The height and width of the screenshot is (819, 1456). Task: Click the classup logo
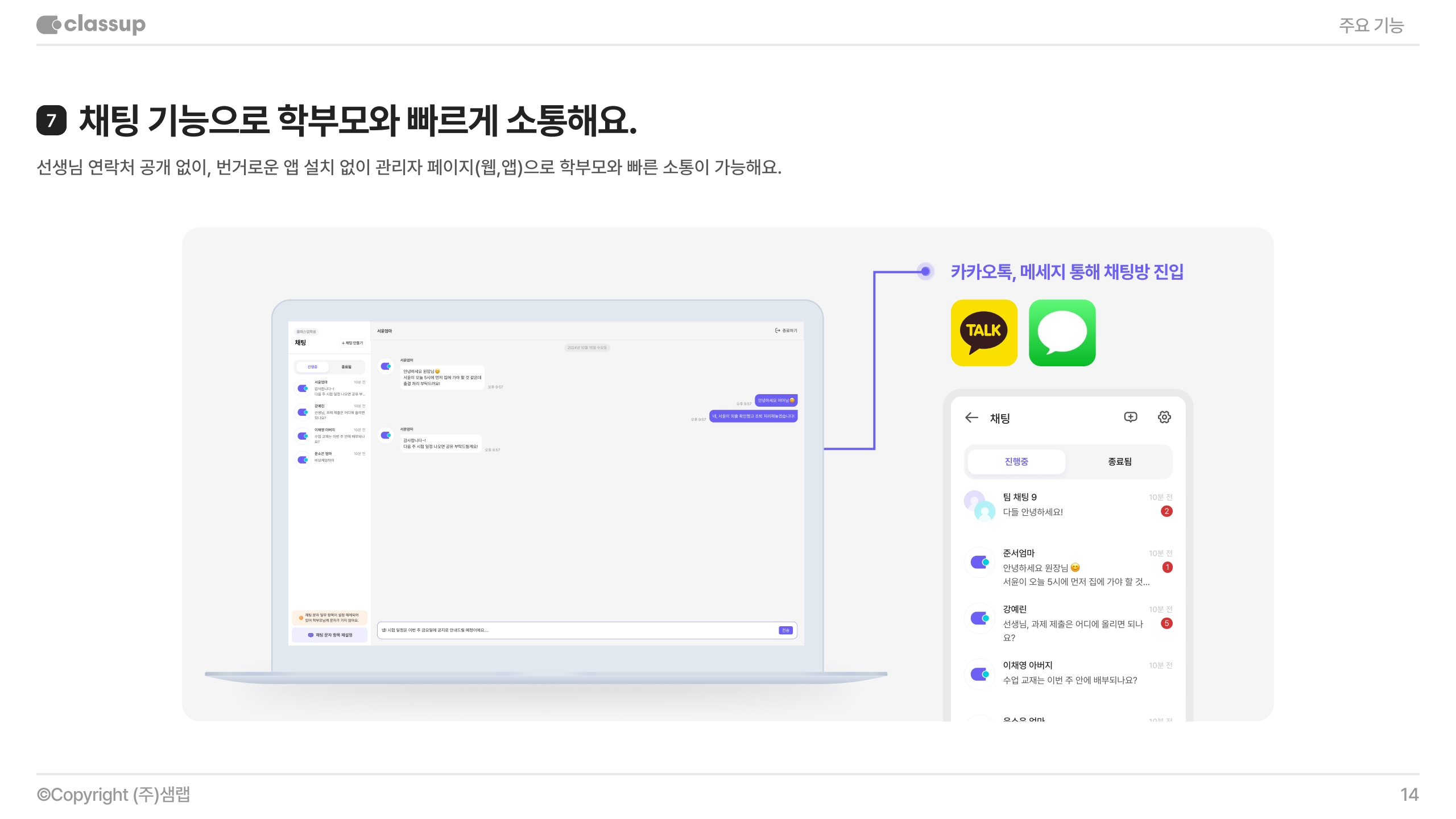[x=91, y=24]
